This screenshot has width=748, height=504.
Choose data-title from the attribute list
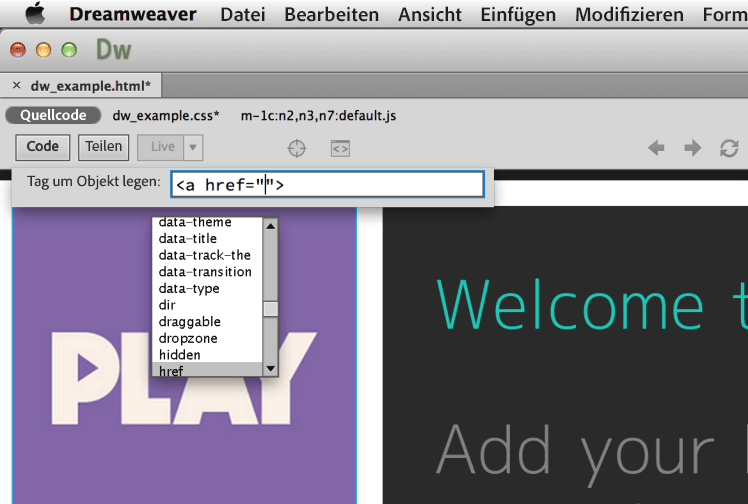pyautogui.click(x=207, y=238)
